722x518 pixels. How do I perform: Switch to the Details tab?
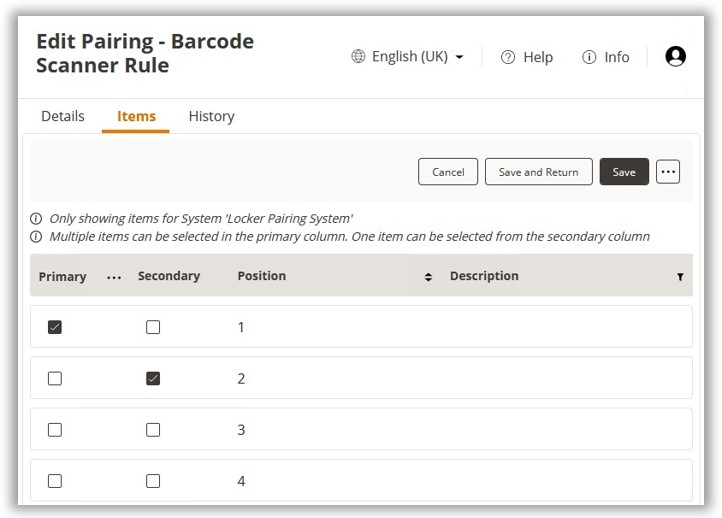[x=63, y=116]
